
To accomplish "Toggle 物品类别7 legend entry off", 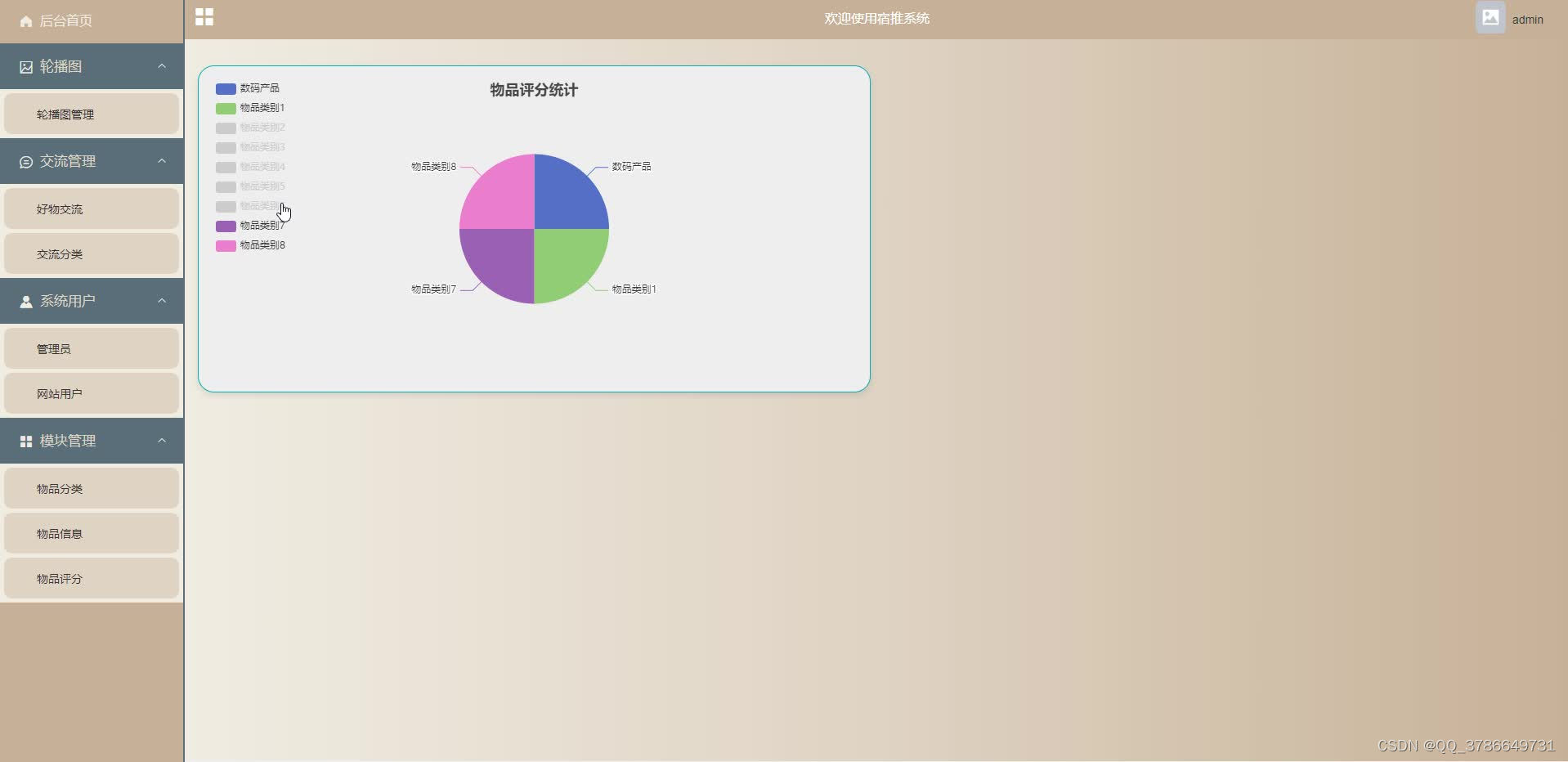I will tap(250, 226).
